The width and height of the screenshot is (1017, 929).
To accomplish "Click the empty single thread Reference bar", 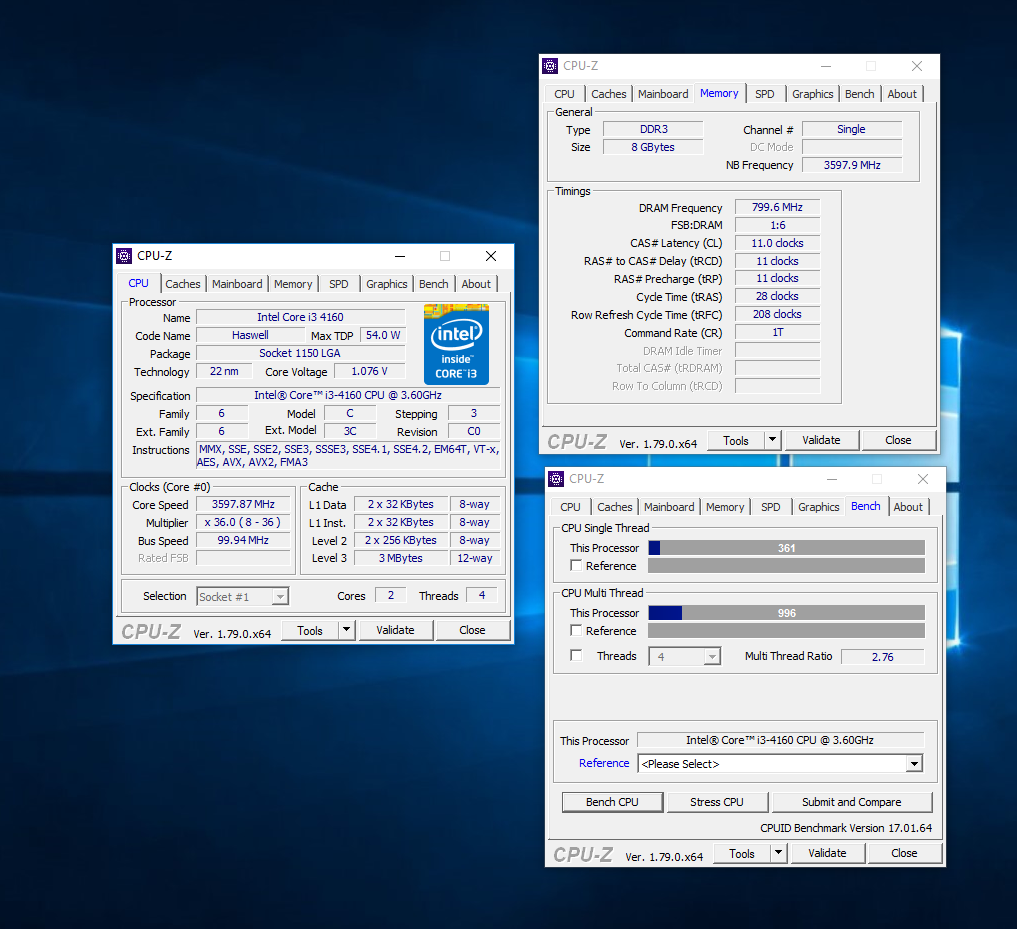I will pyautogui.click(x=787, y=566).
